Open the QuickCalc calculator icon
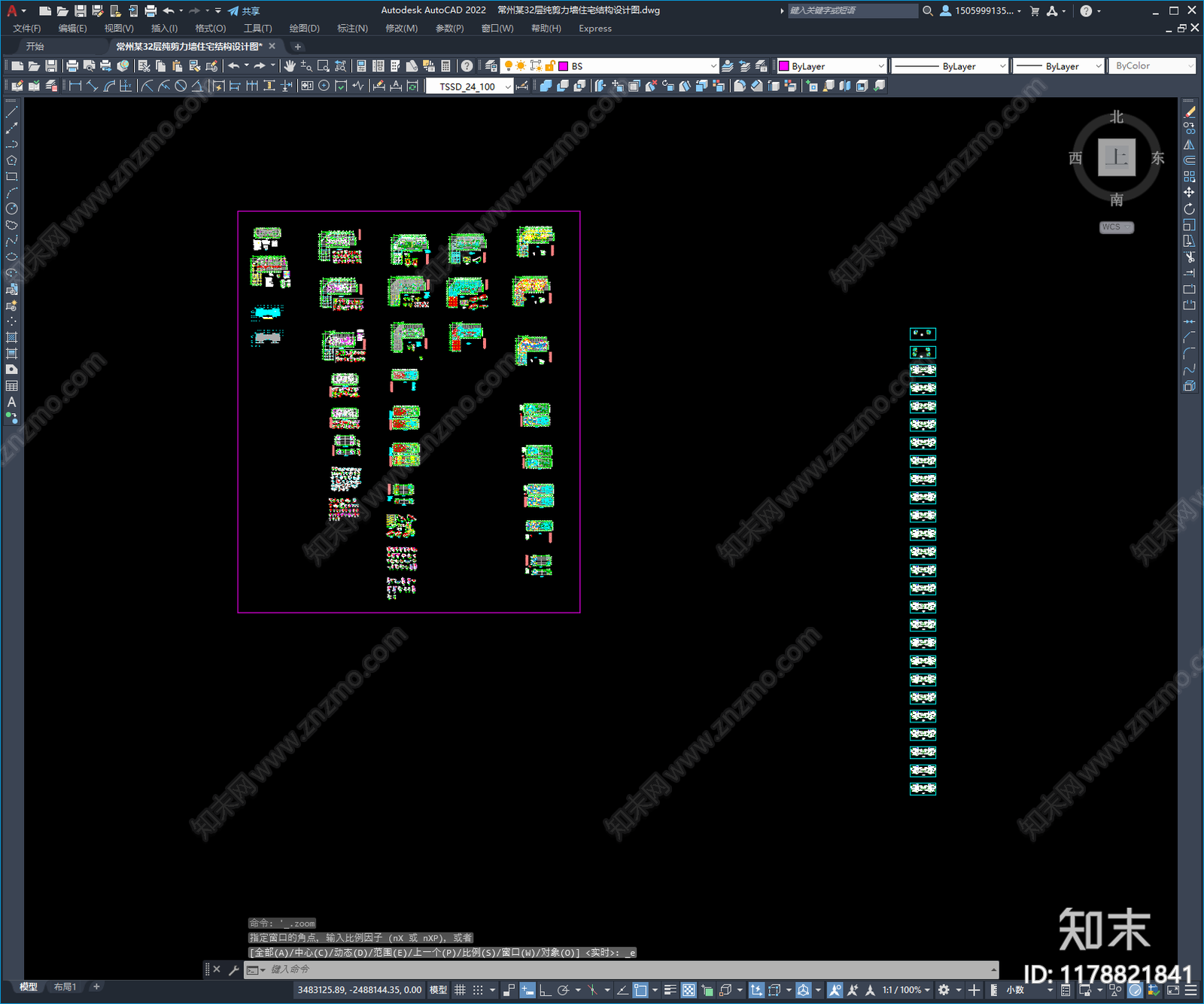This screenshot has height=1004, width=1204. click(445, 66)
